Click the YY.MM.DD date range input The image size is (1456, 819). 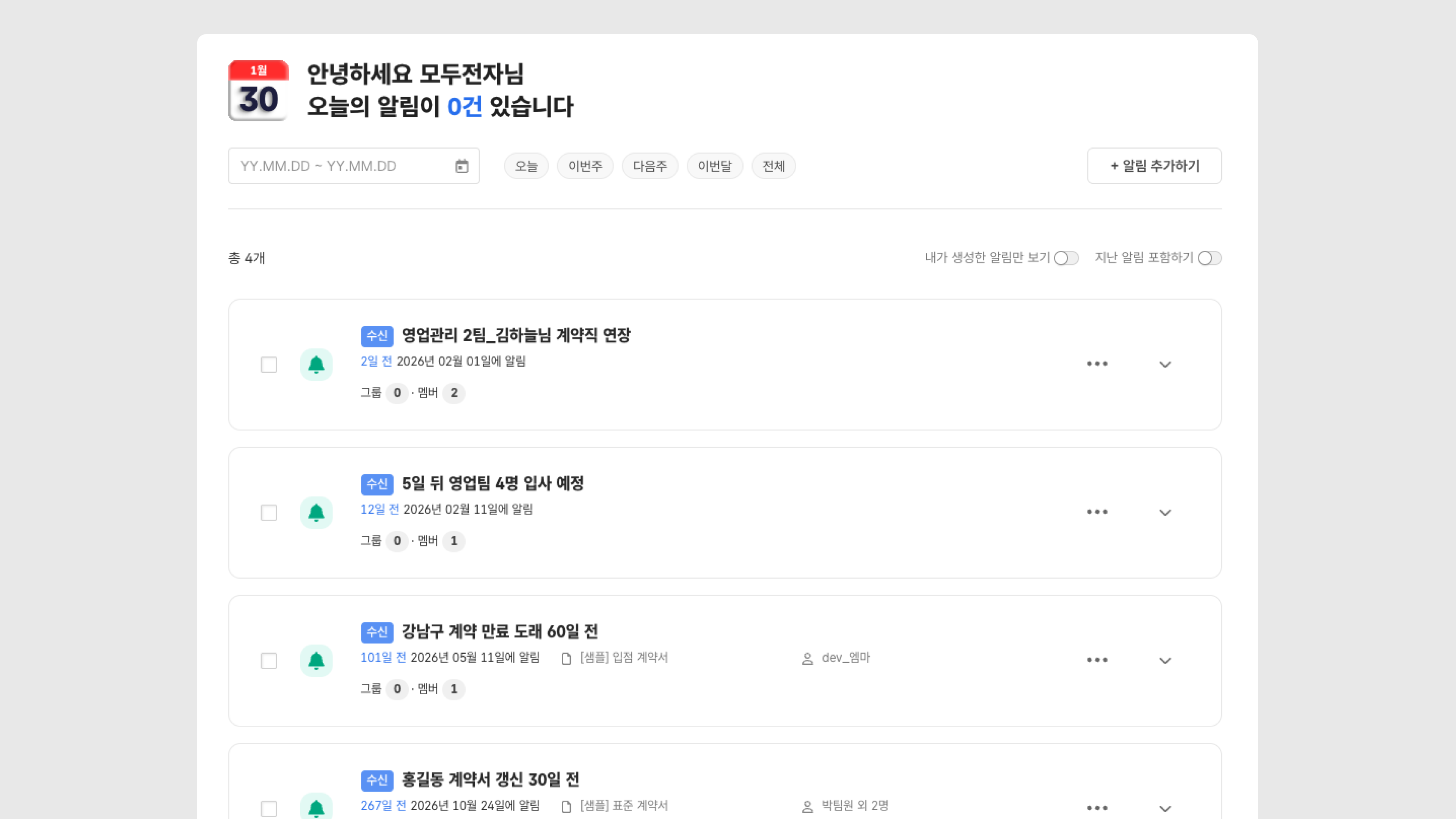click(339, 166)
